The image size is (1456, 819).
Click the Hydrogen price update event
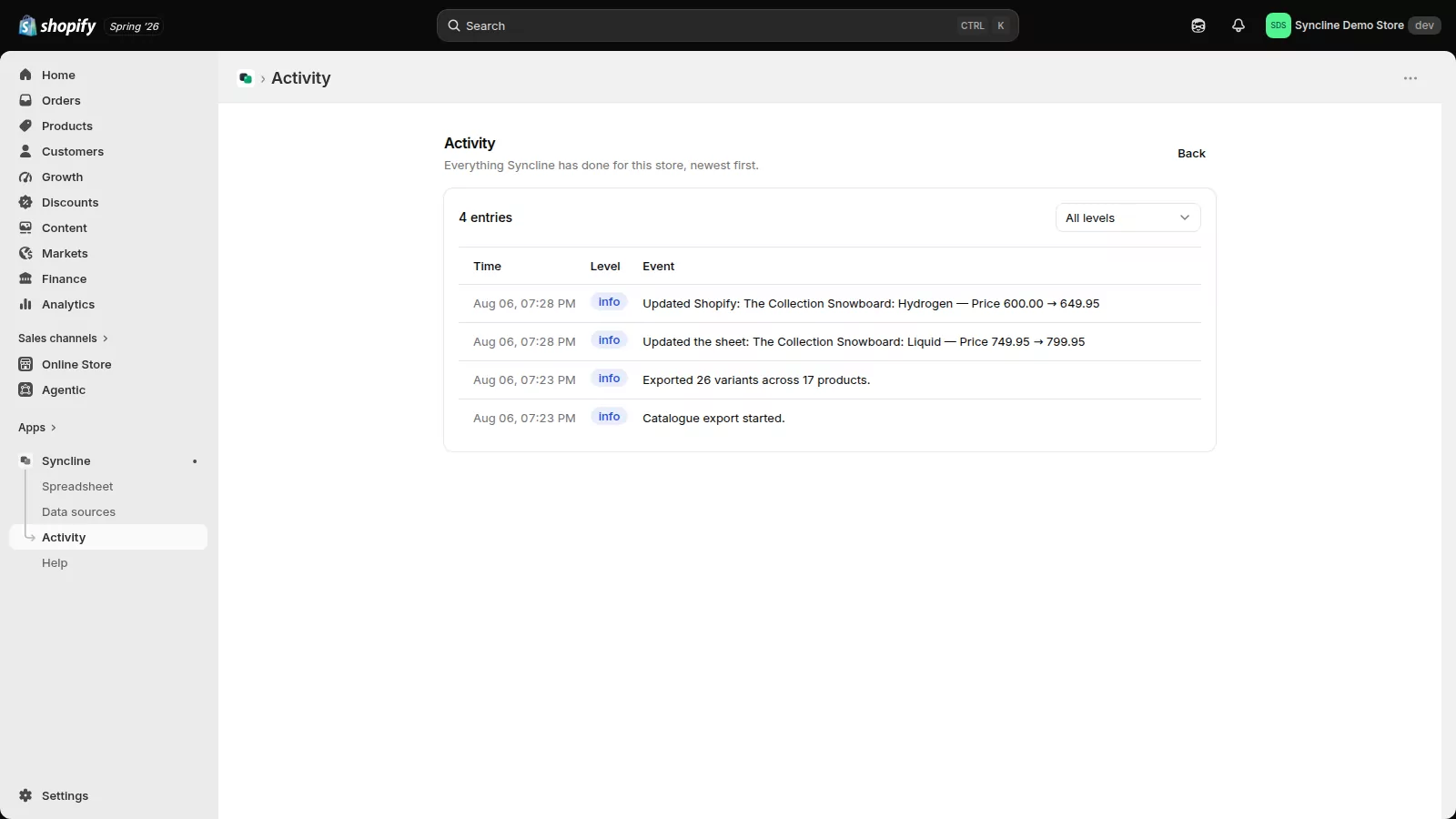point(871,303)
